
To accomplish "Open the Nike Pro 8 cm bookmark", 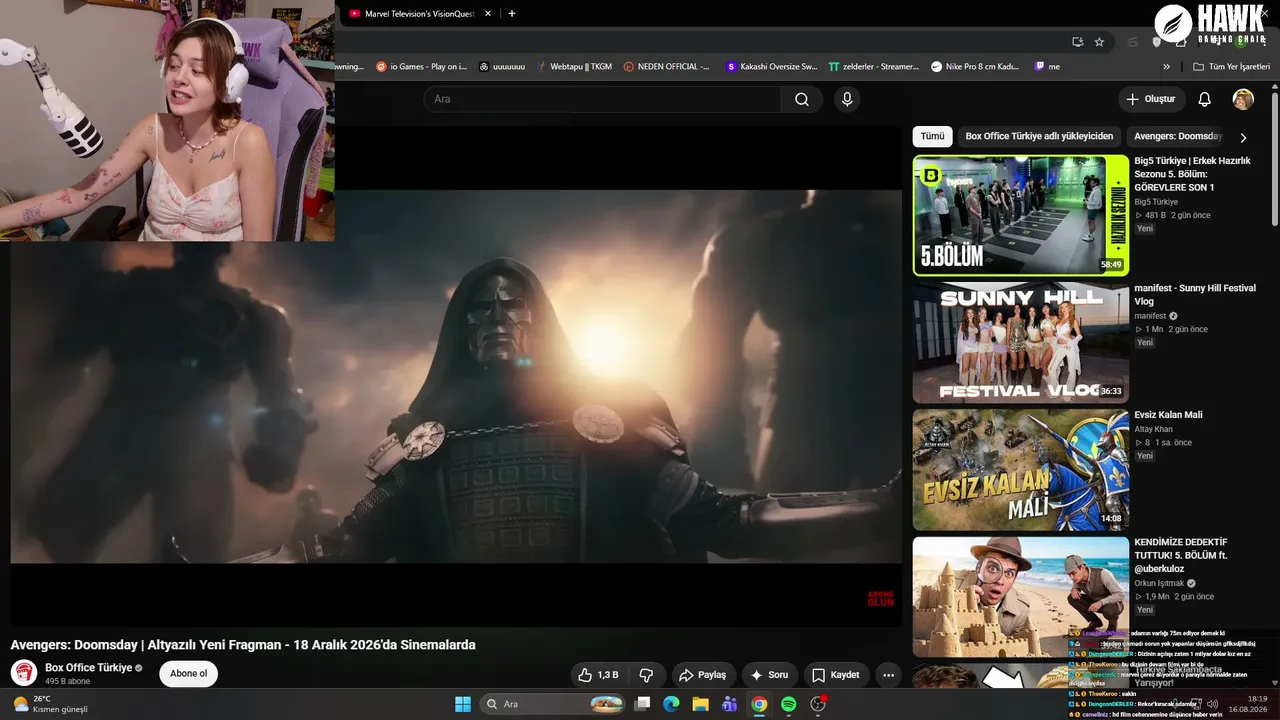I will pyautogui.click(x=975, y=67).
